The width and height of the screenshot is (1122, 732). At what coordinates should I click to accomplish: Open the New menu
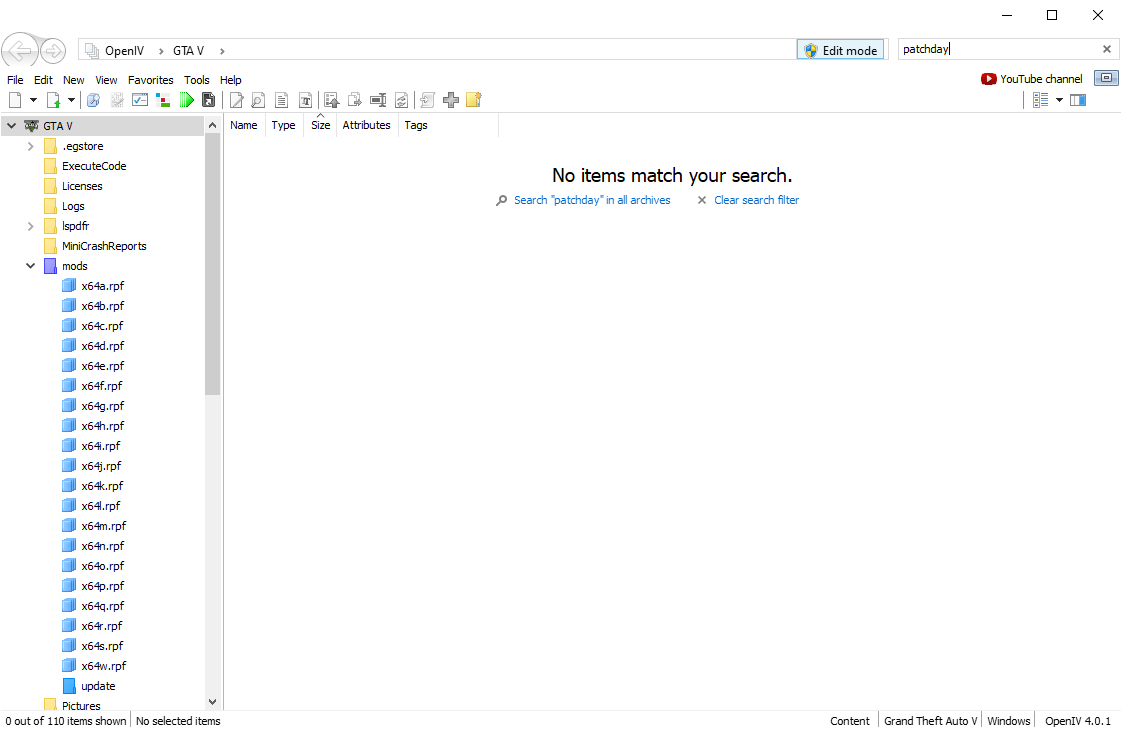pos(73,80)
